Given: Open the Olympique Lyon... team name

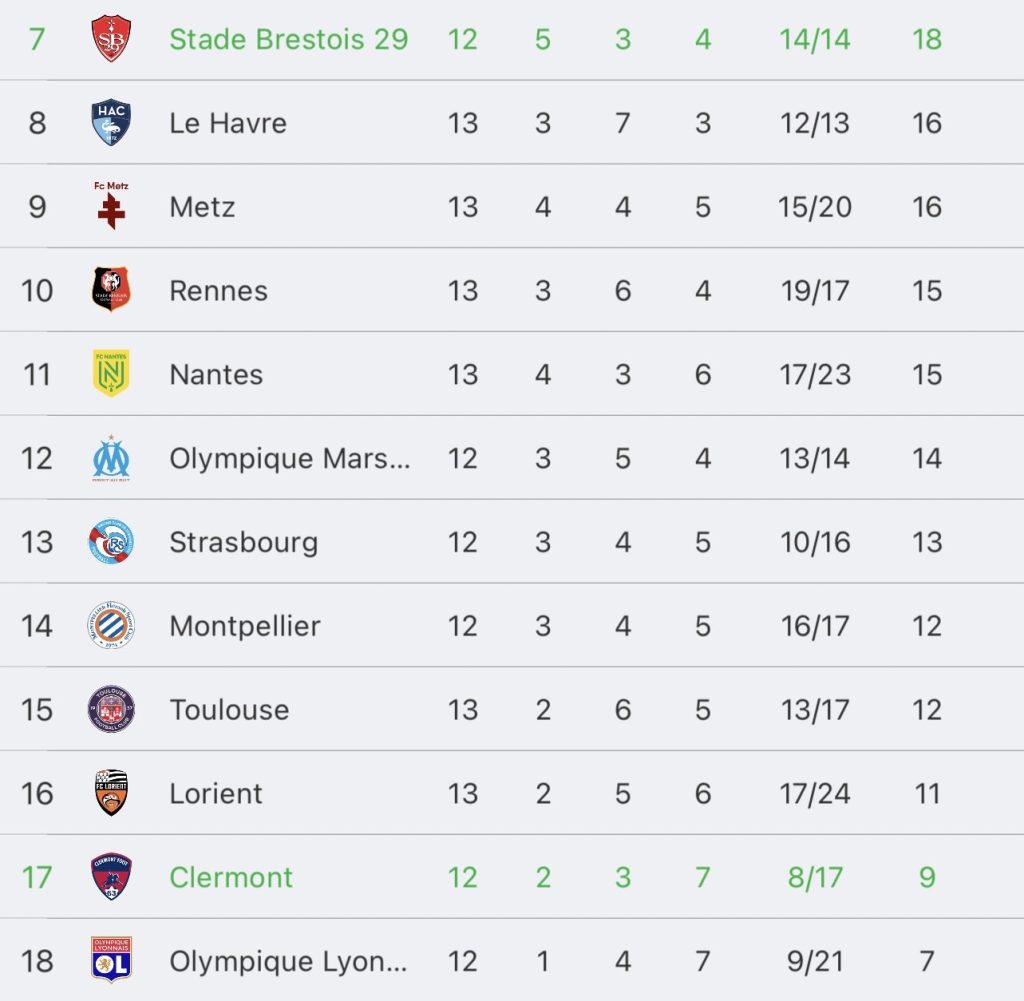Looking at the screenshot, I should coord(288,961).
